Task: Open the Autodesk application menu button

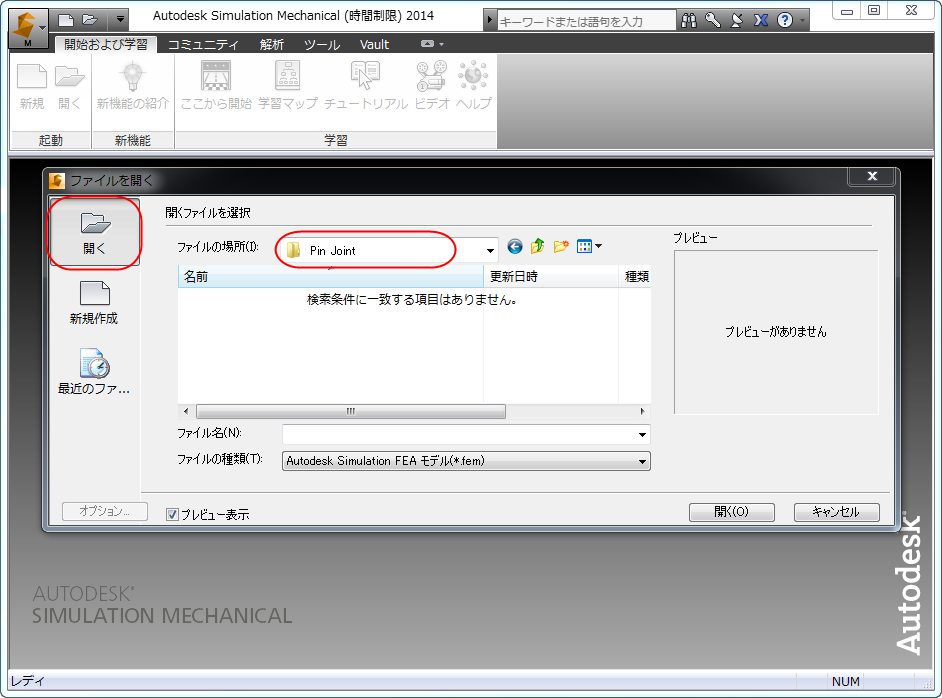Action: point(28,28)
